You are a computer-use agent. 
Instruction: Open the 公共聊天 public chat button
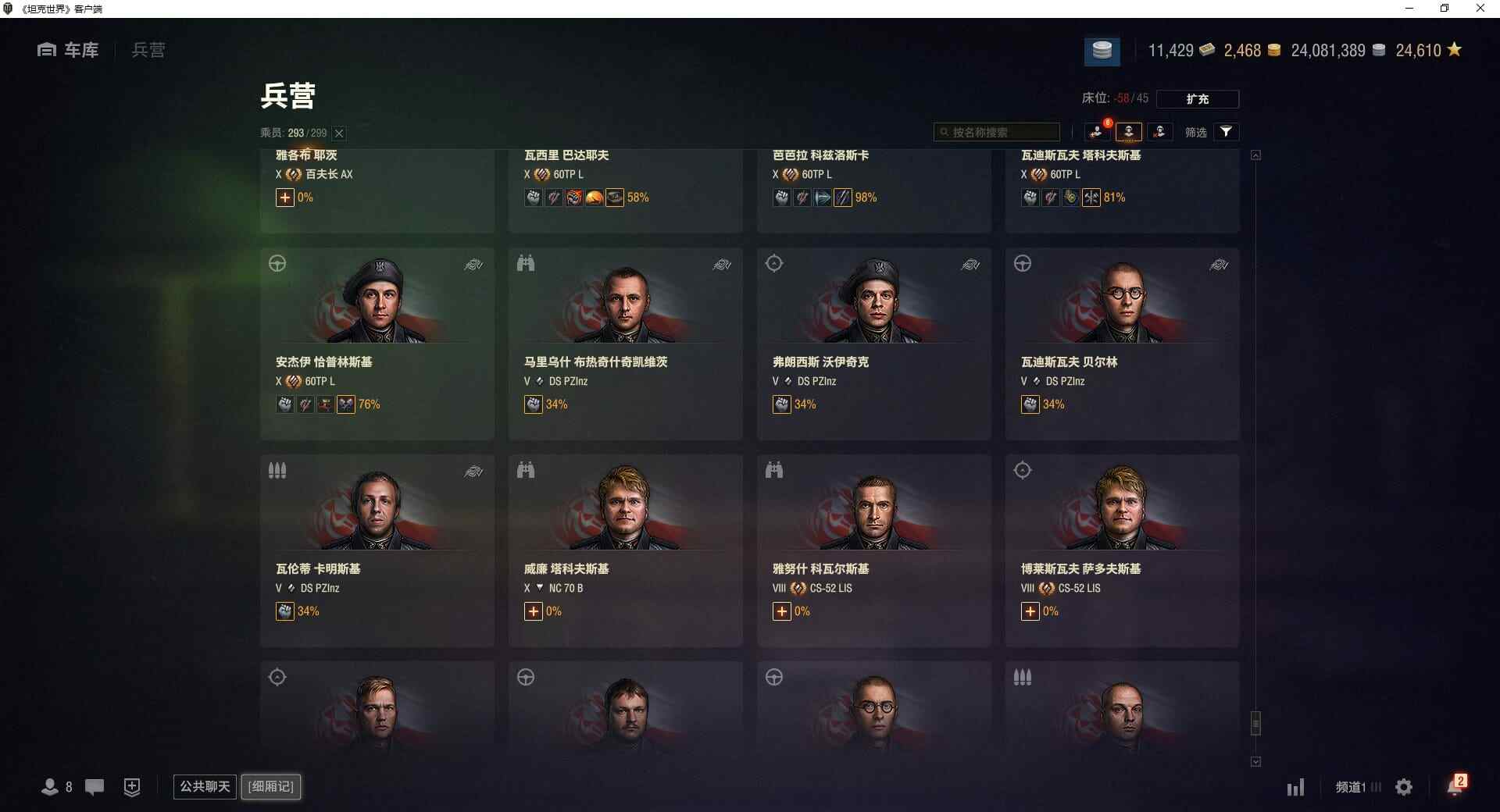point(205,786)
